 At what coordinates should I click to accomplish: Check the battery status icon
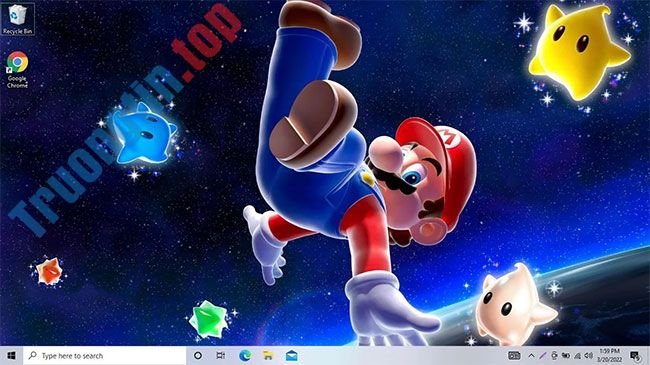pyautogui.click(x=566, y=355)
